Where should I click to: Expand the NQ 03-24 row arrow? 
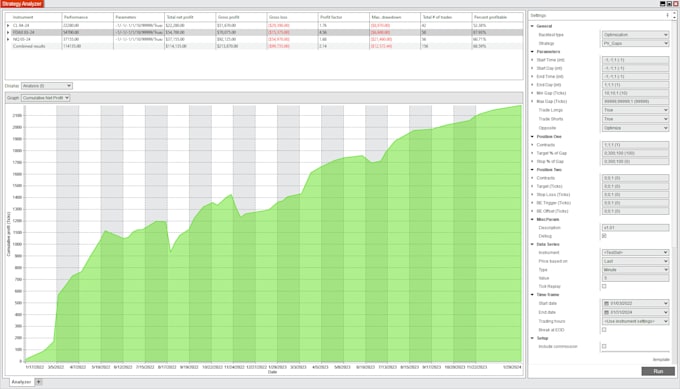(x=8, y=39)
